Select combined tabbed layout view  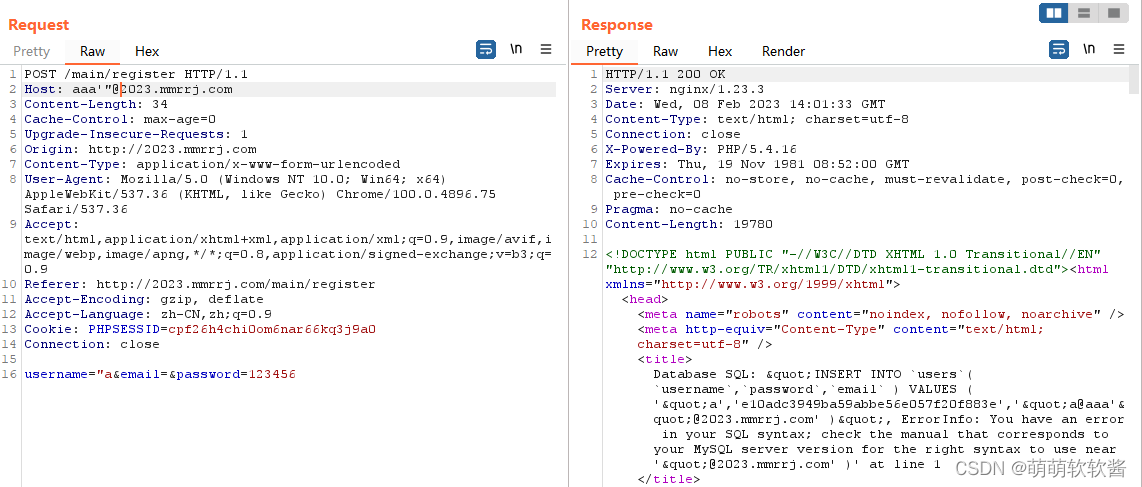(1114, 13)
